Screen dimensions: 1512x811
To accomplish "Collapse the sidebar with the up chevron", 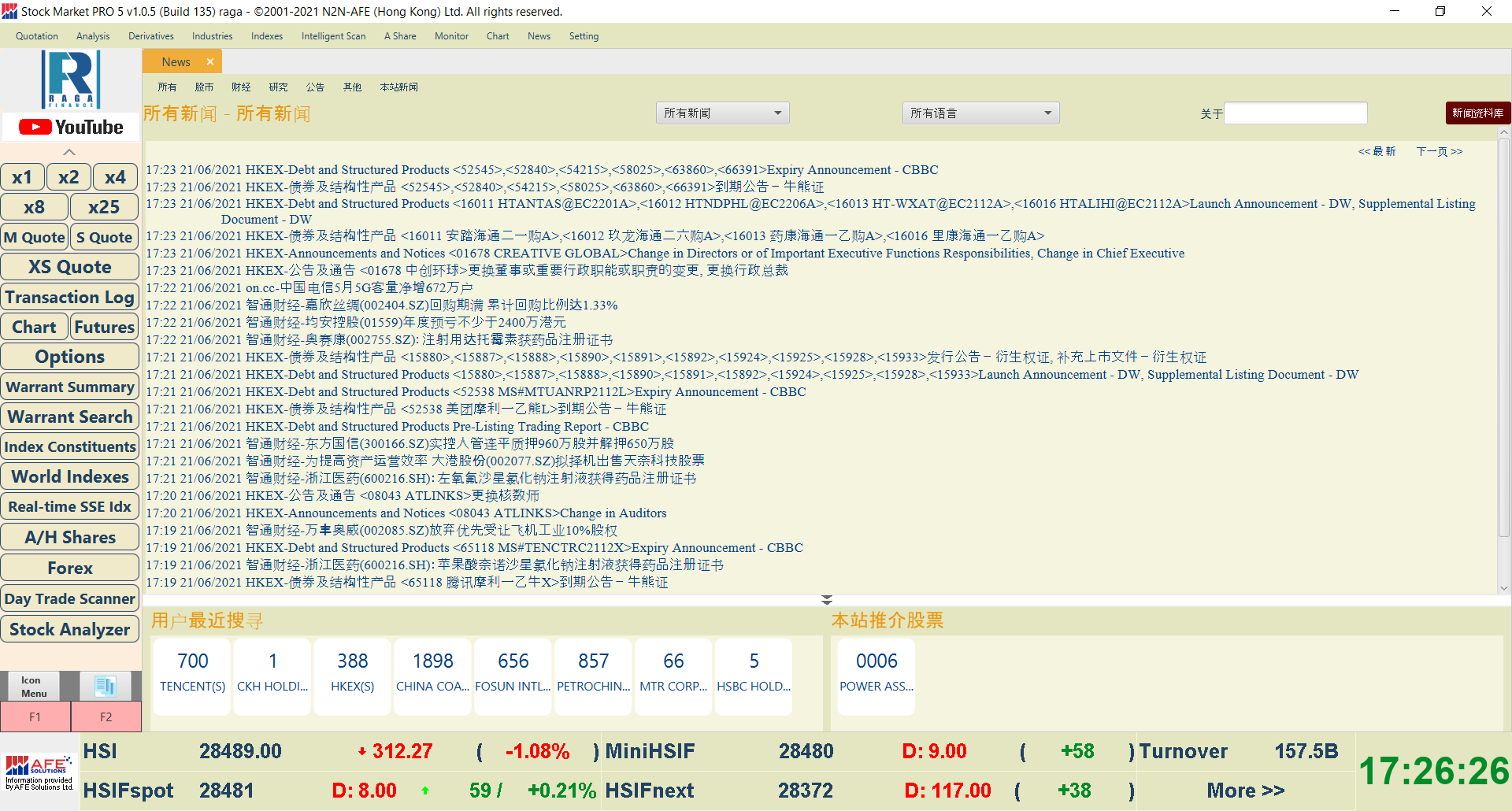I will [69, 152].
